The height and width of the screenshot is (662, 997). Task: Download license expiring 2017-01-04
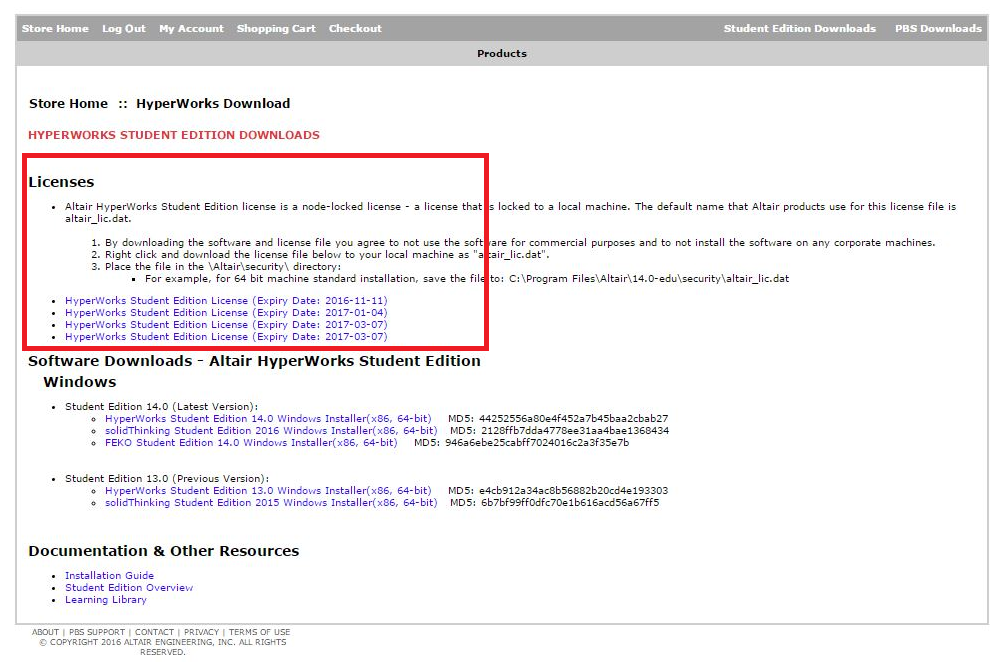(226, 313)
